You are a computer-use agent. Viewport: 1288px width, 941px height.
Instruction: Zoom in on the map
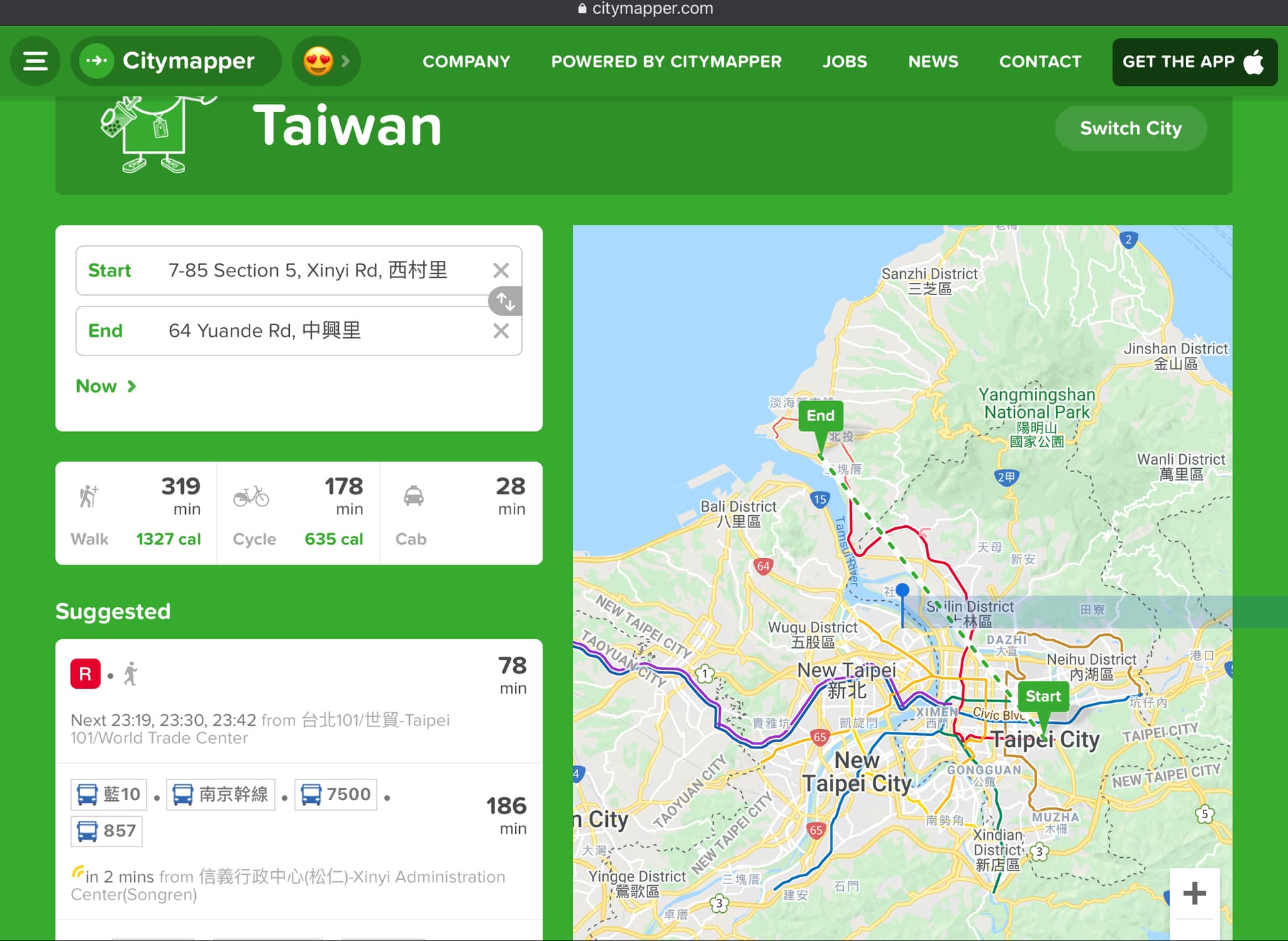pos(1194,893)
